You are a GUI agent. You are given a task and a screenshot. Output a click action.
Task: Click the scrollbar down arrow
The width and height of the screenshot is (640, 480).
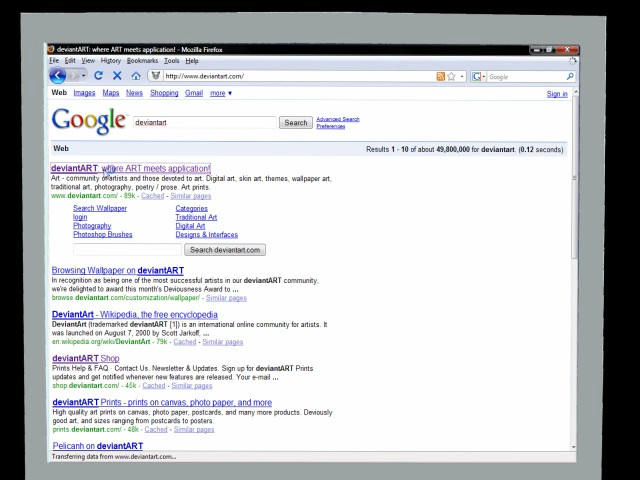574,447
